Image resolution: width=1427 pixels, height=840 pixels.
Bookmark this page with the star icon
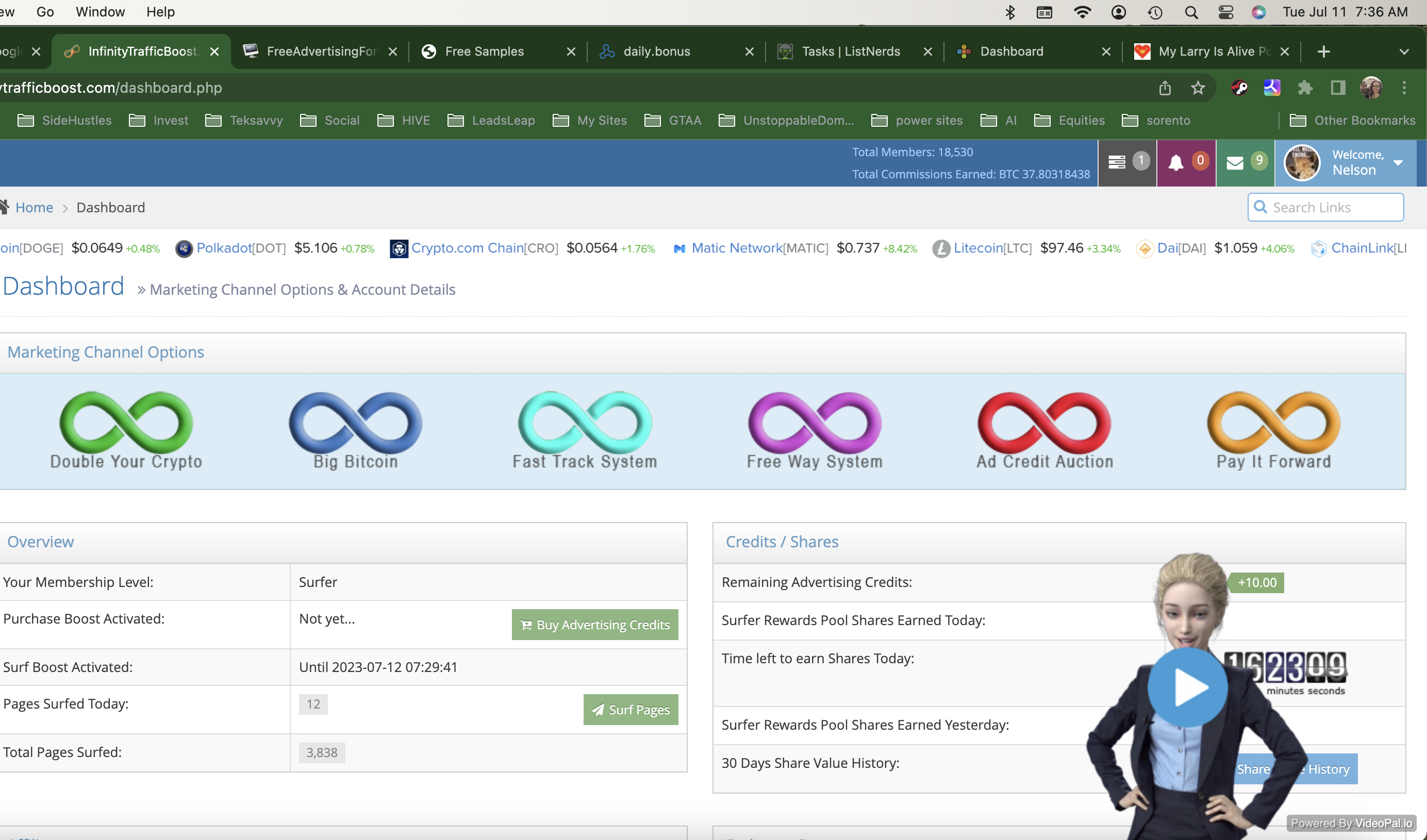(1198, 88)
